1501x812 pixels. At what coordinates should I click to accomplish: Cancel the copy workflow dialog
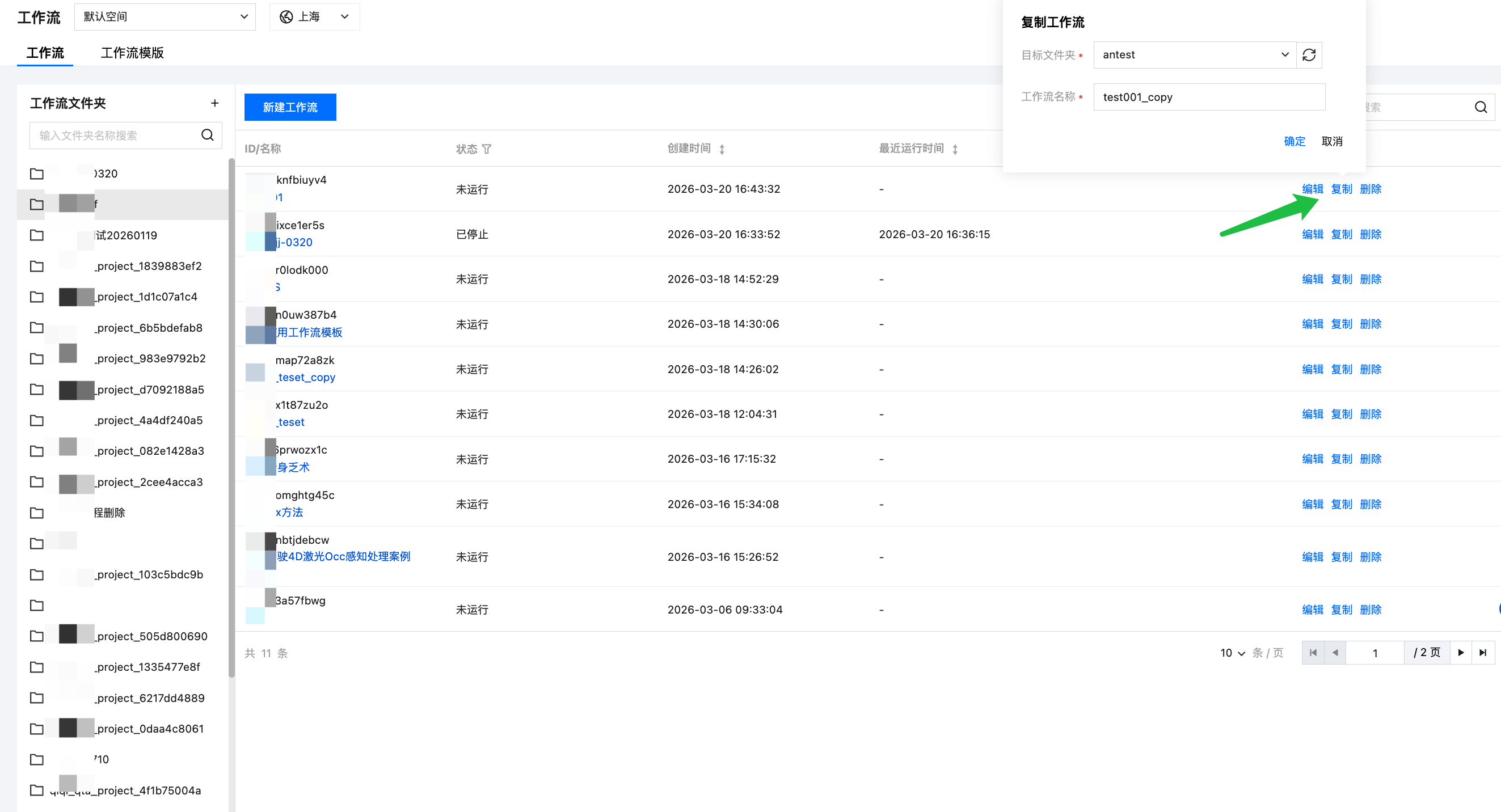(x=1331, y=141)
